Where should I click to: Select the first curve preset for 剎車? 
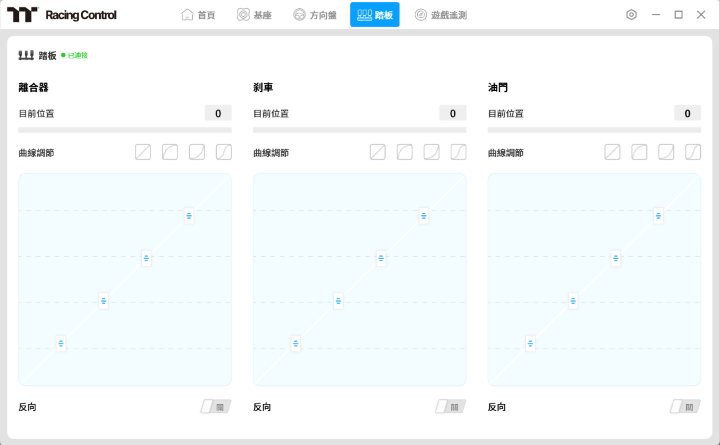click(378, 152)
